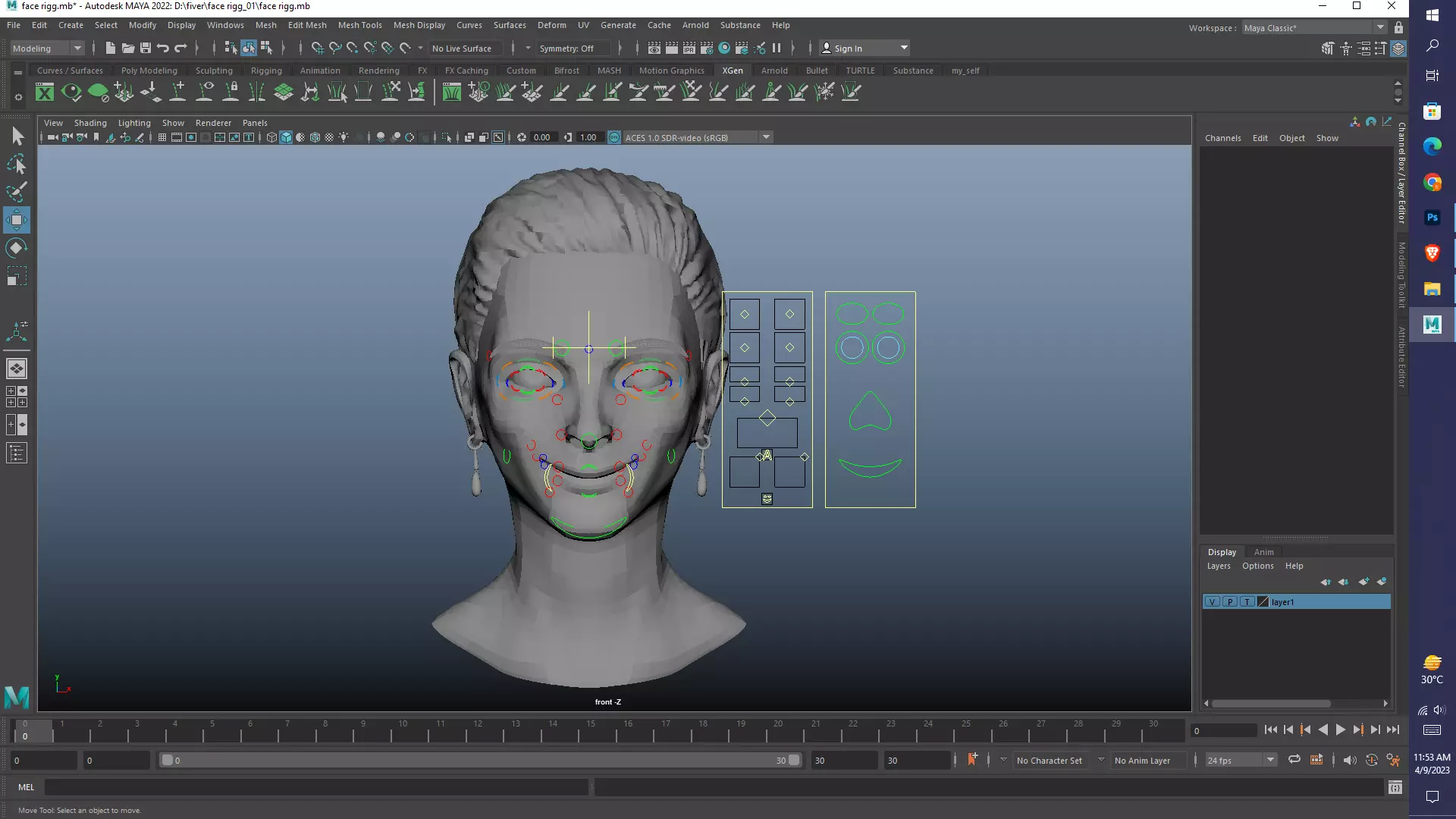1456x819 pixels.
Task: Select the Rotate tool in toolbox
Action: tap(17, 249)
